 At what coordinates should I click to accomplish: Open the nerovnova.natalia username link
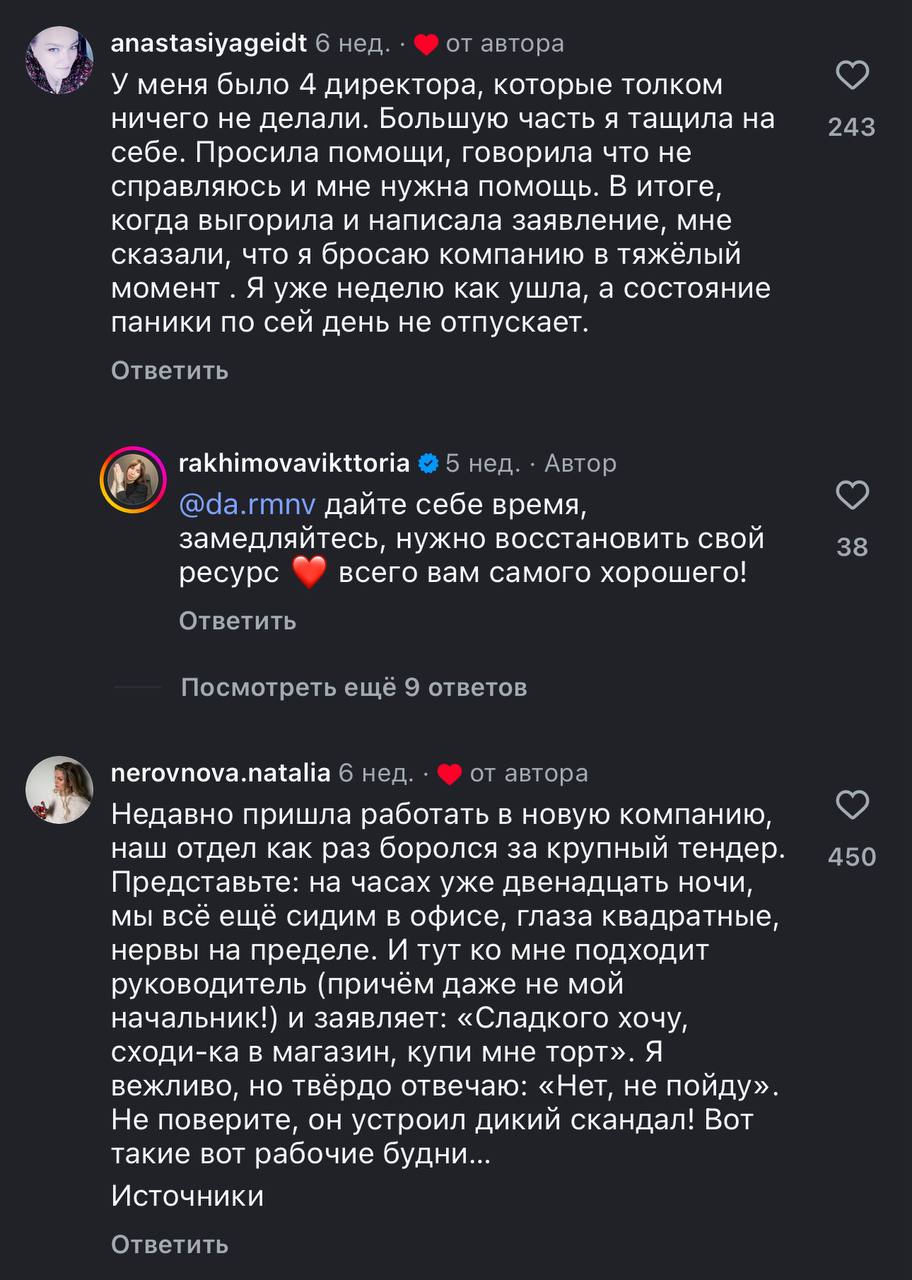tap(220, 773)
